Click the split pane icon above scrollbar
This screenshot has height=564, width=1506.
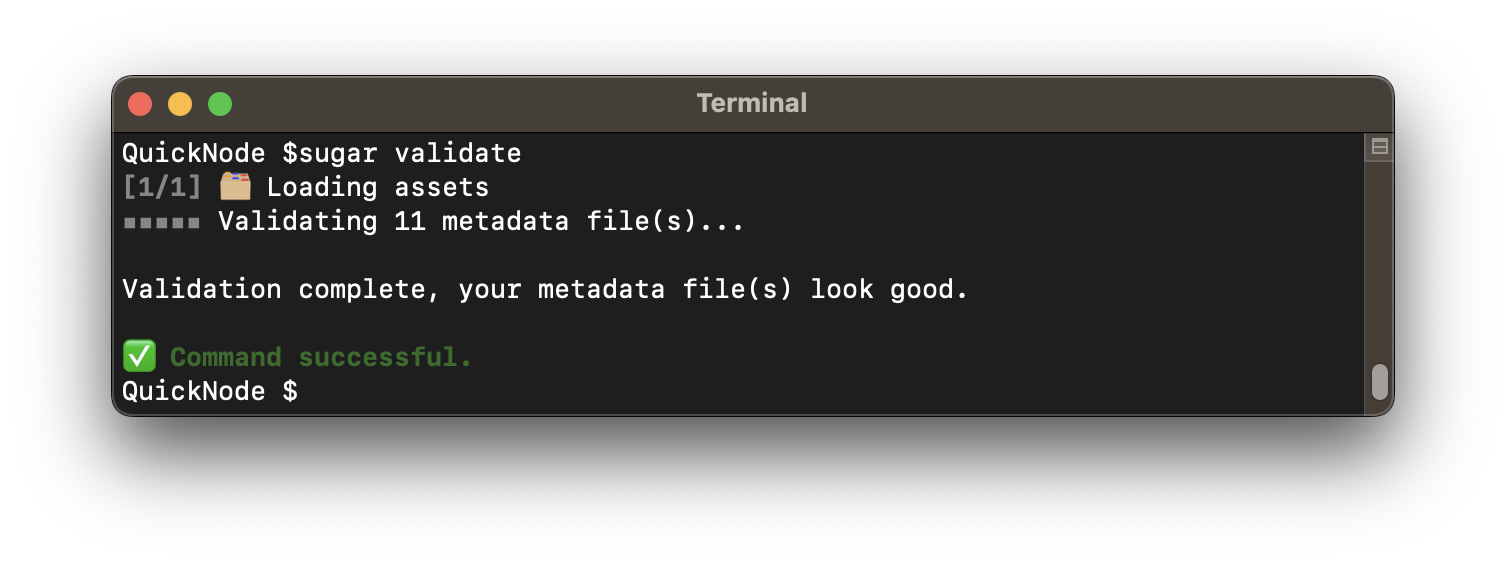(x=1379, y=147)
